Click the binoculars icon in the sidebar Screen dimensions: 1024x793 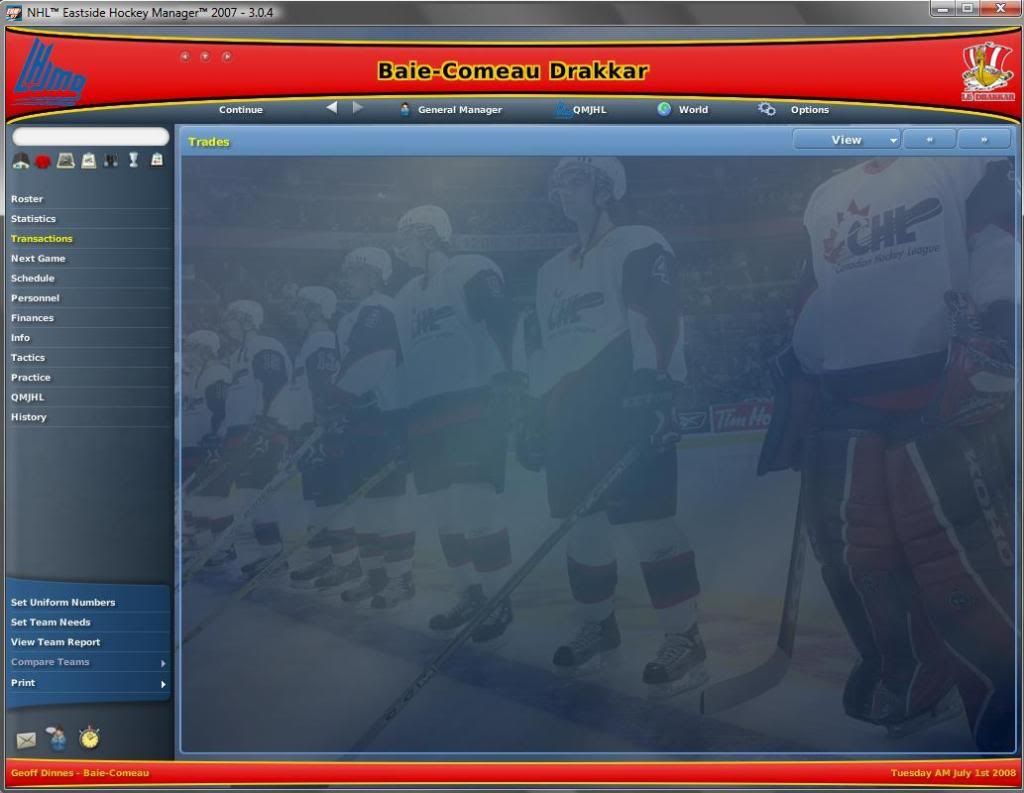(111, 160)
